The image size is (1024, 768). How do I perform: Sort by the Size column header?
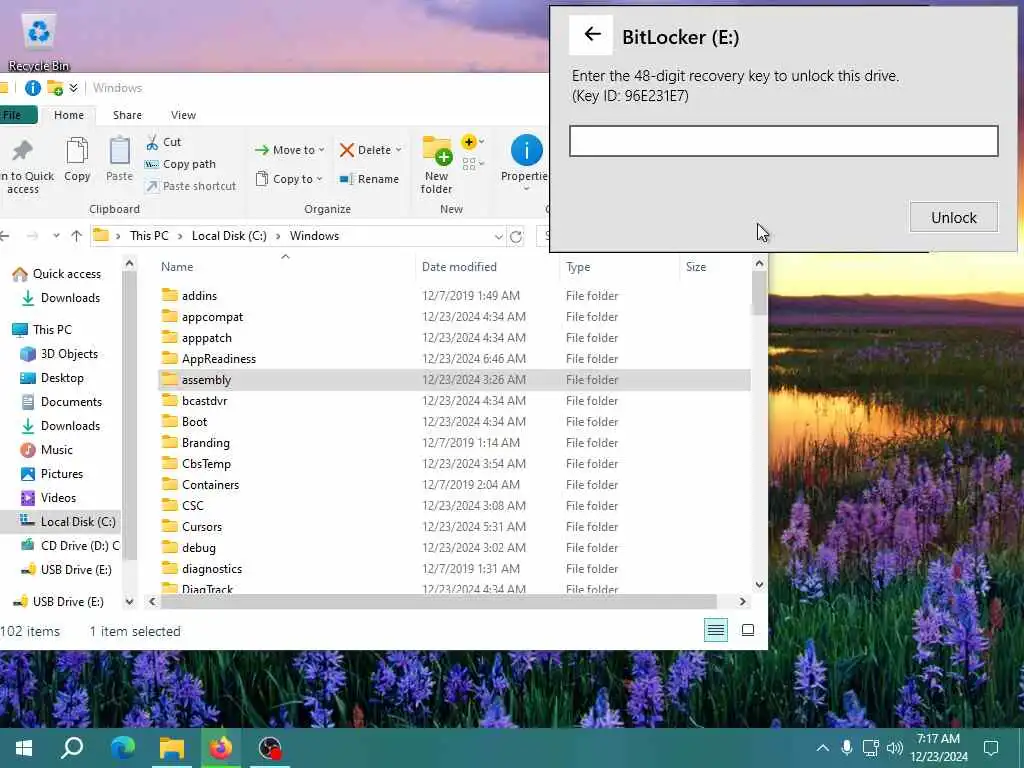coord(696,266)
